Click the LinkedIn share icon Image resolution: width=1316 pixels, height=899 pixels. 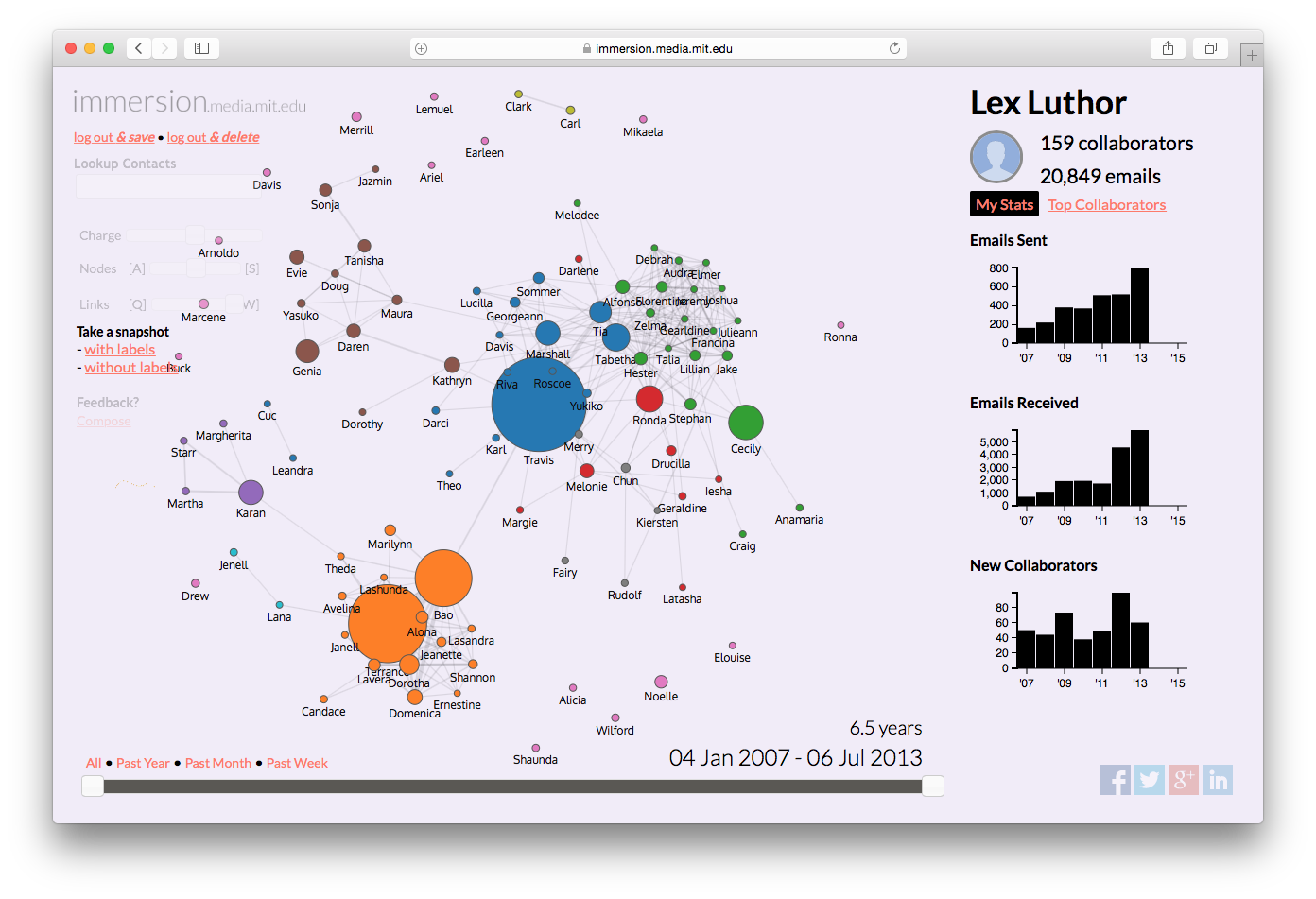pos(1218,780)
